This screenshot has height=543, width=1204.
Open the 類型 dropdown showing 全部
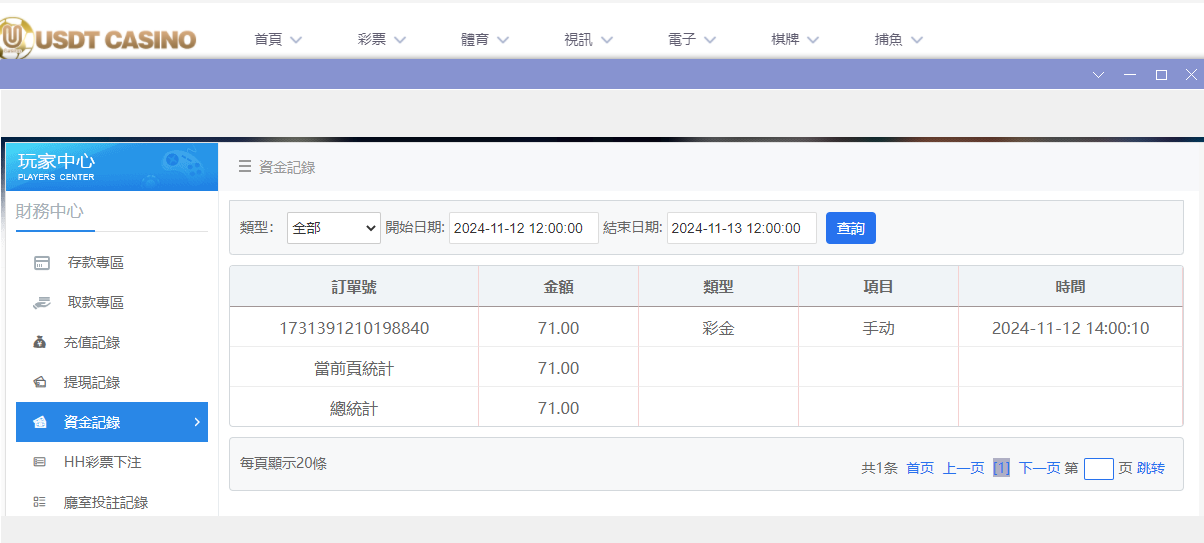coord(333,228)
